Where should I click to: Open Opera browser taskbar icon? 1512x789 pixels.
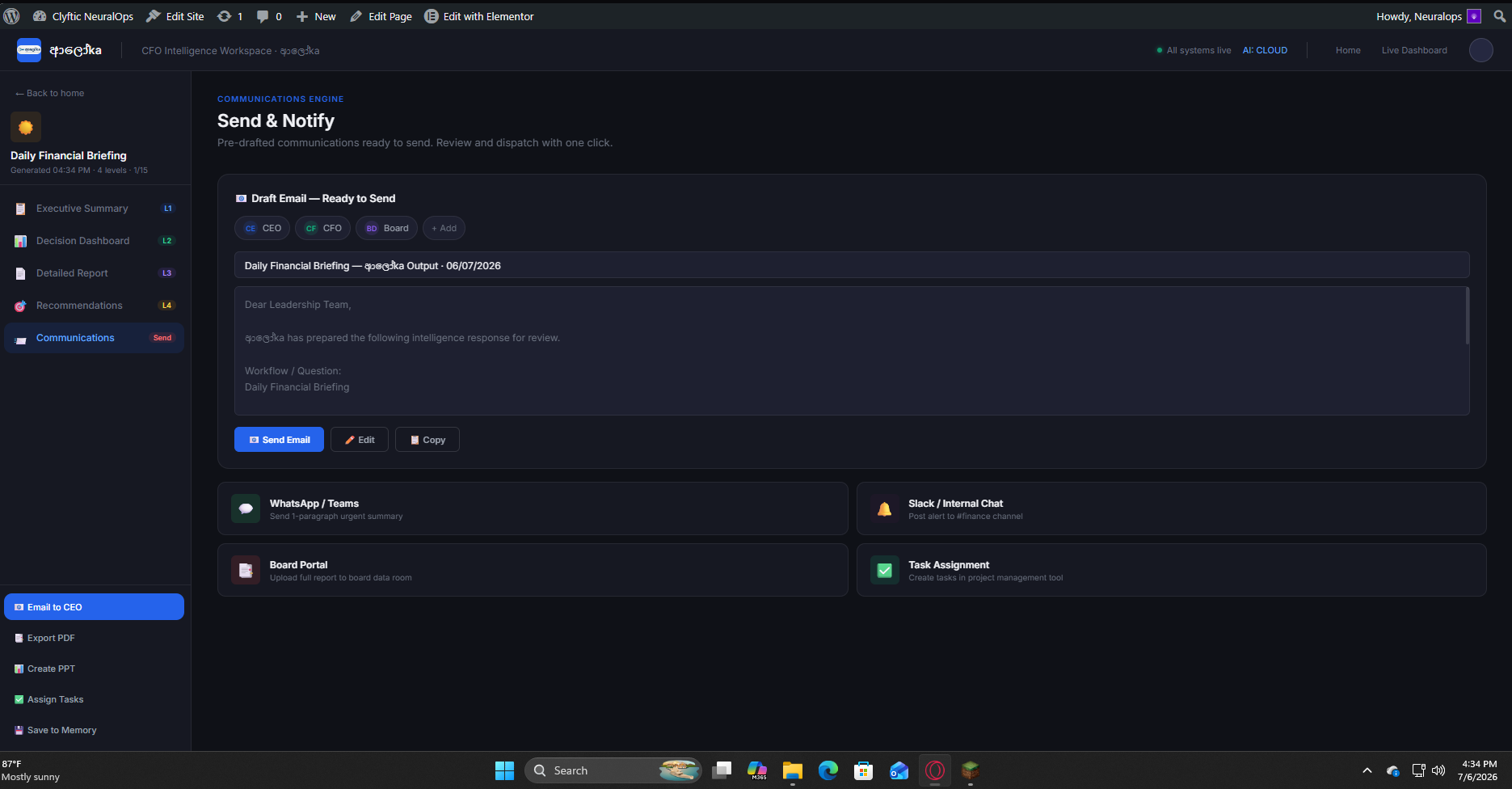click(935, 770)
